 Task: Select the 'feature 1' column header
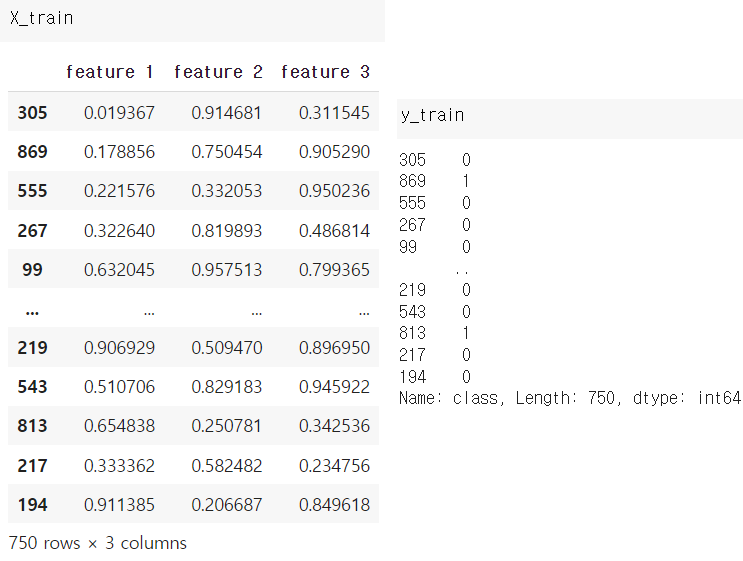click(109, 72)
